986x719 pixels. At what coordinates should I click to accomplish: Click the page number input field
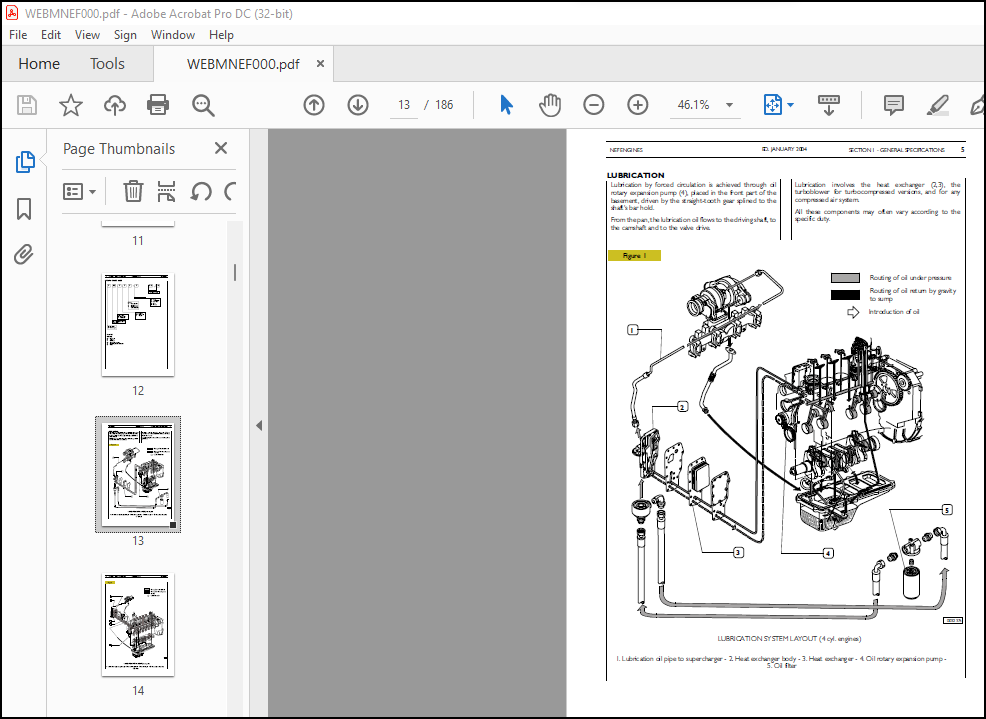404,105
